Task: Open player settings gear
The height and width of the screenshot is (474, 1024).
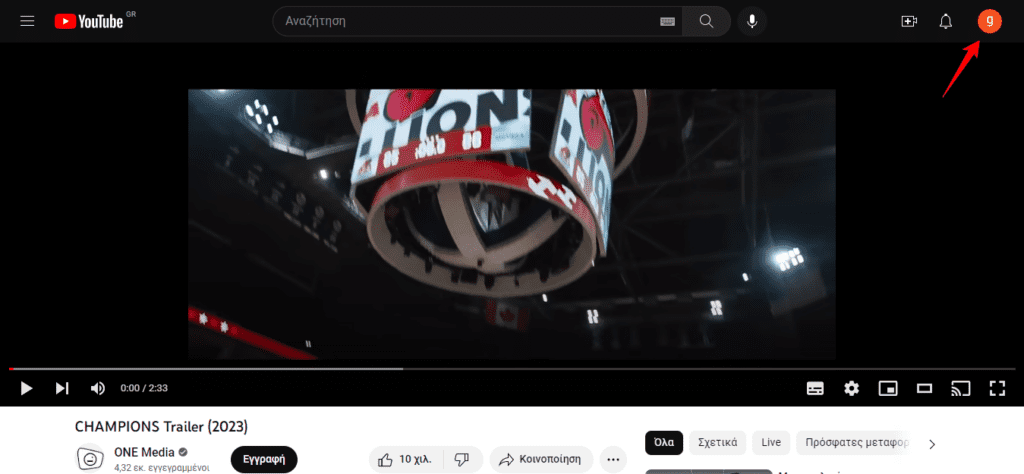Action: click(x=851, y=388)
